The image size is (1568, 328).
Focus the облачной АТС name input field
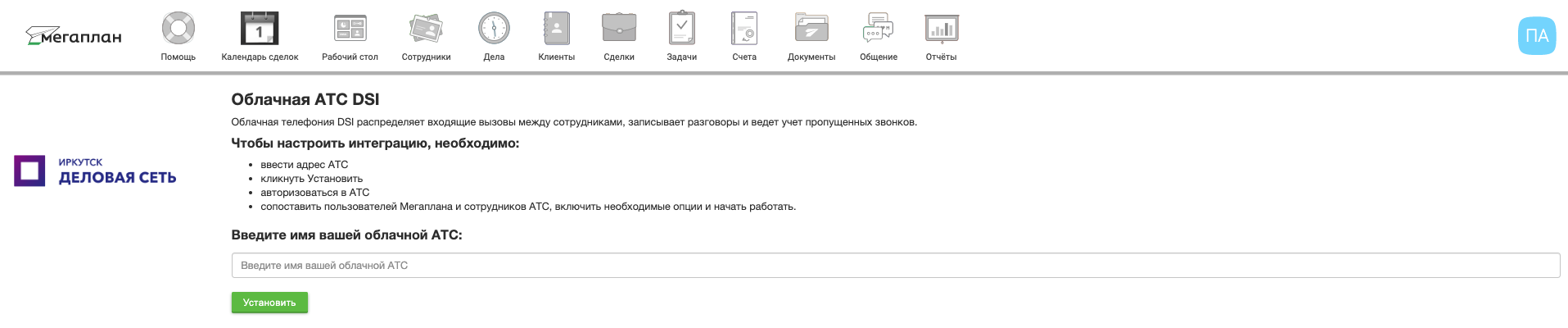click(x=896, y=266)
